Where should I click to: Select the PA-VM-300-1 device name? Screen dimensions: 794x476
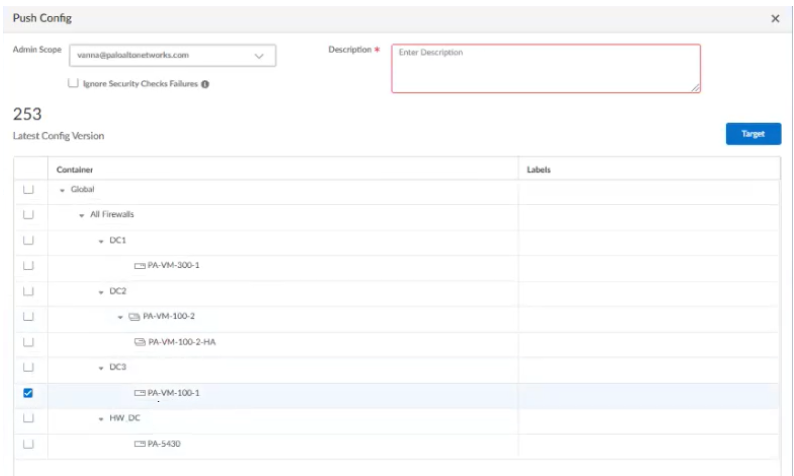pos(173,265)
